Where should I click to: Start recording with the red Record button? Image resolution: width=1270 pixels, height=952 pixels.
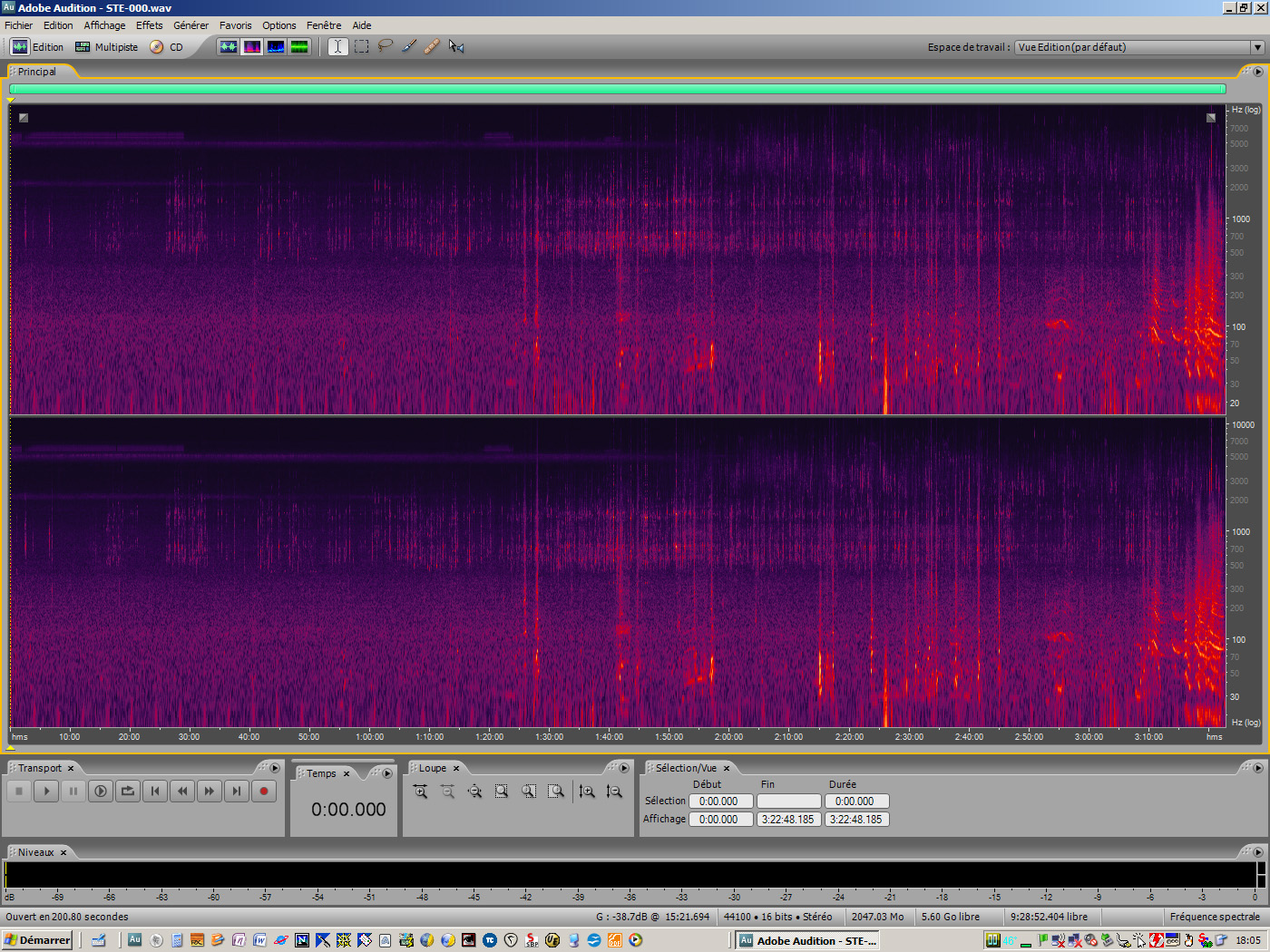263,791
